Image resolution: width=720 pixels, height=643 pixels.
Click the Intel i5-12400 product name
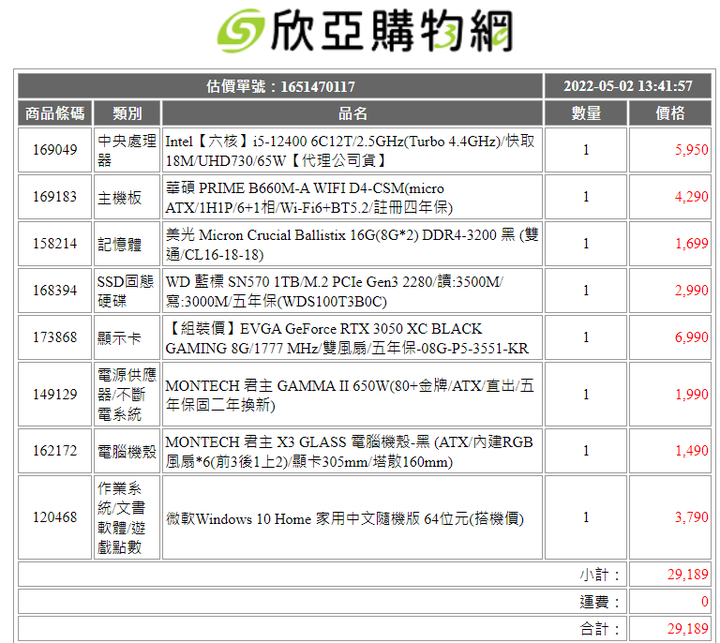[350, 151]
